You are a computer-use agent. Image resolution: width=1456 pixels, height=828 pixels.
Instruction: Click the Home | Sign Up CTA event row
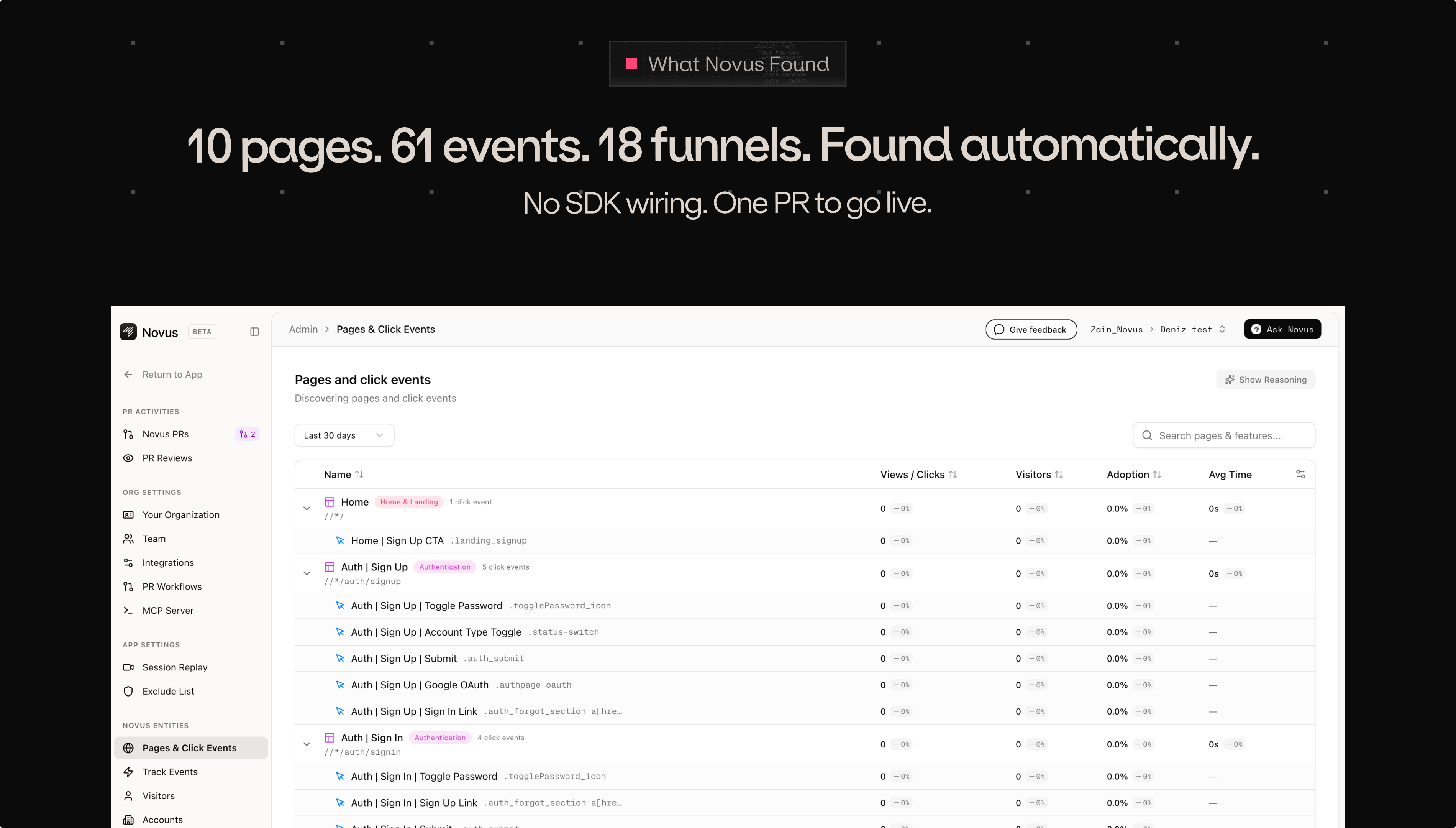[x=805, y=540]
